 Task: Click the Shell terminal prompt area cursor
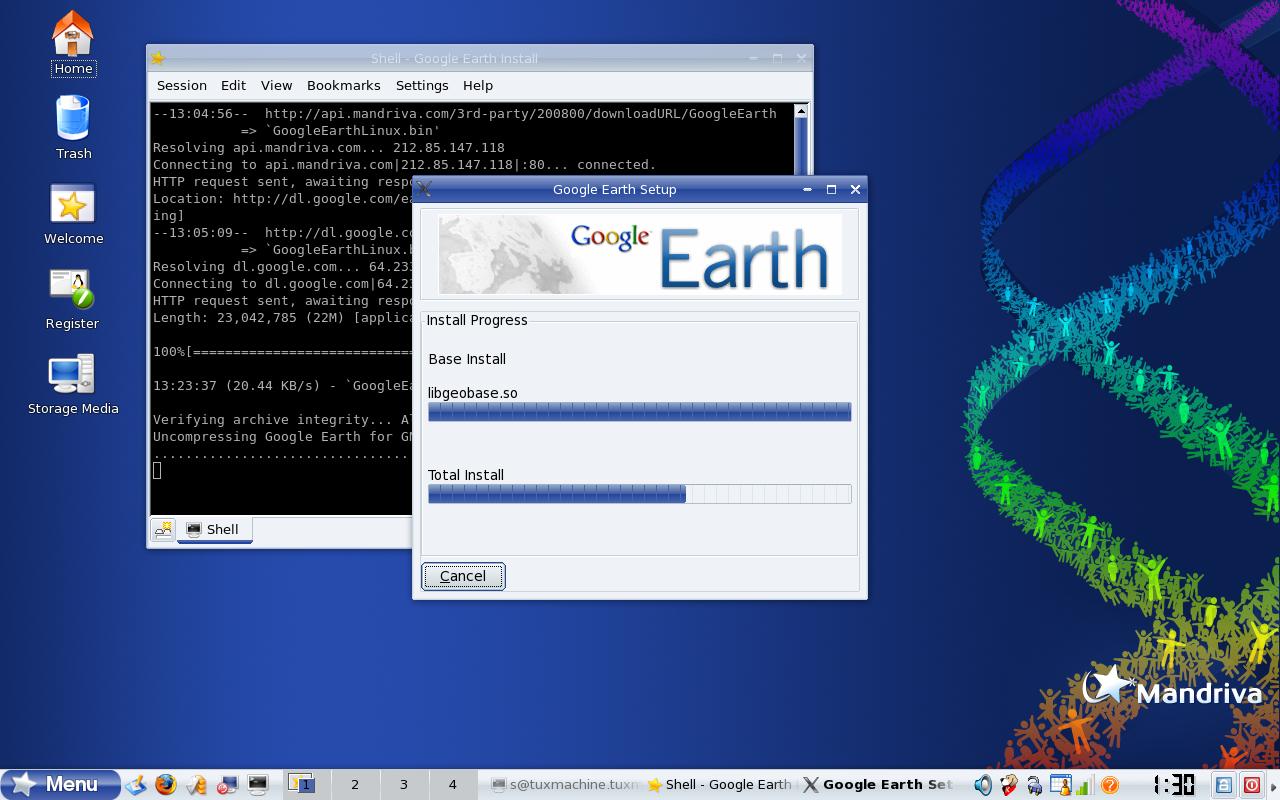[x=157, y=470]
